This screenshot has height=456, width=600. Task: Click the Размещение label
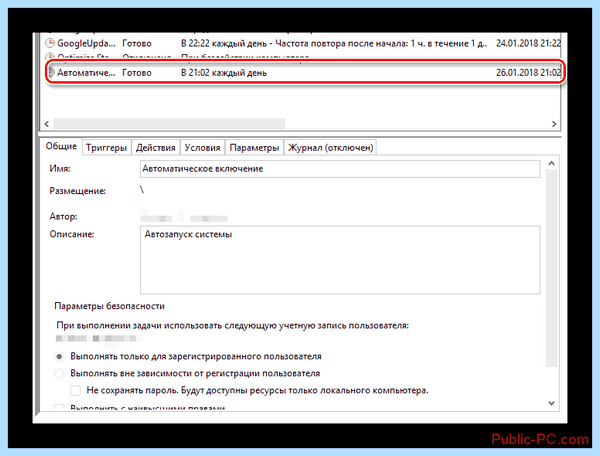click(78, 191)
